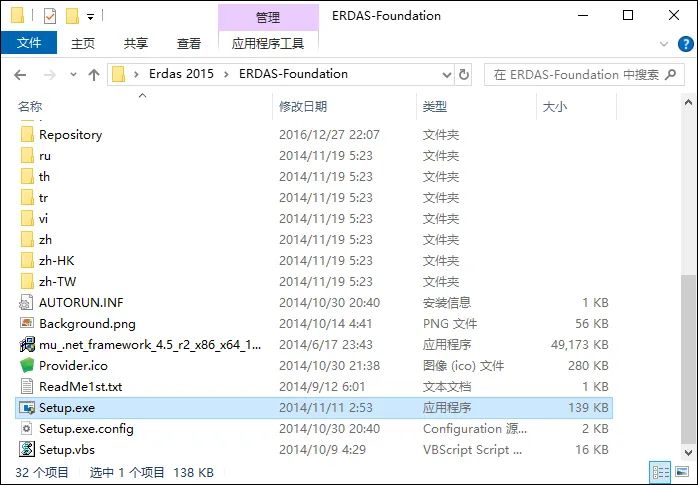Expand the chevron before Erdas 2015

pos(136,74)
